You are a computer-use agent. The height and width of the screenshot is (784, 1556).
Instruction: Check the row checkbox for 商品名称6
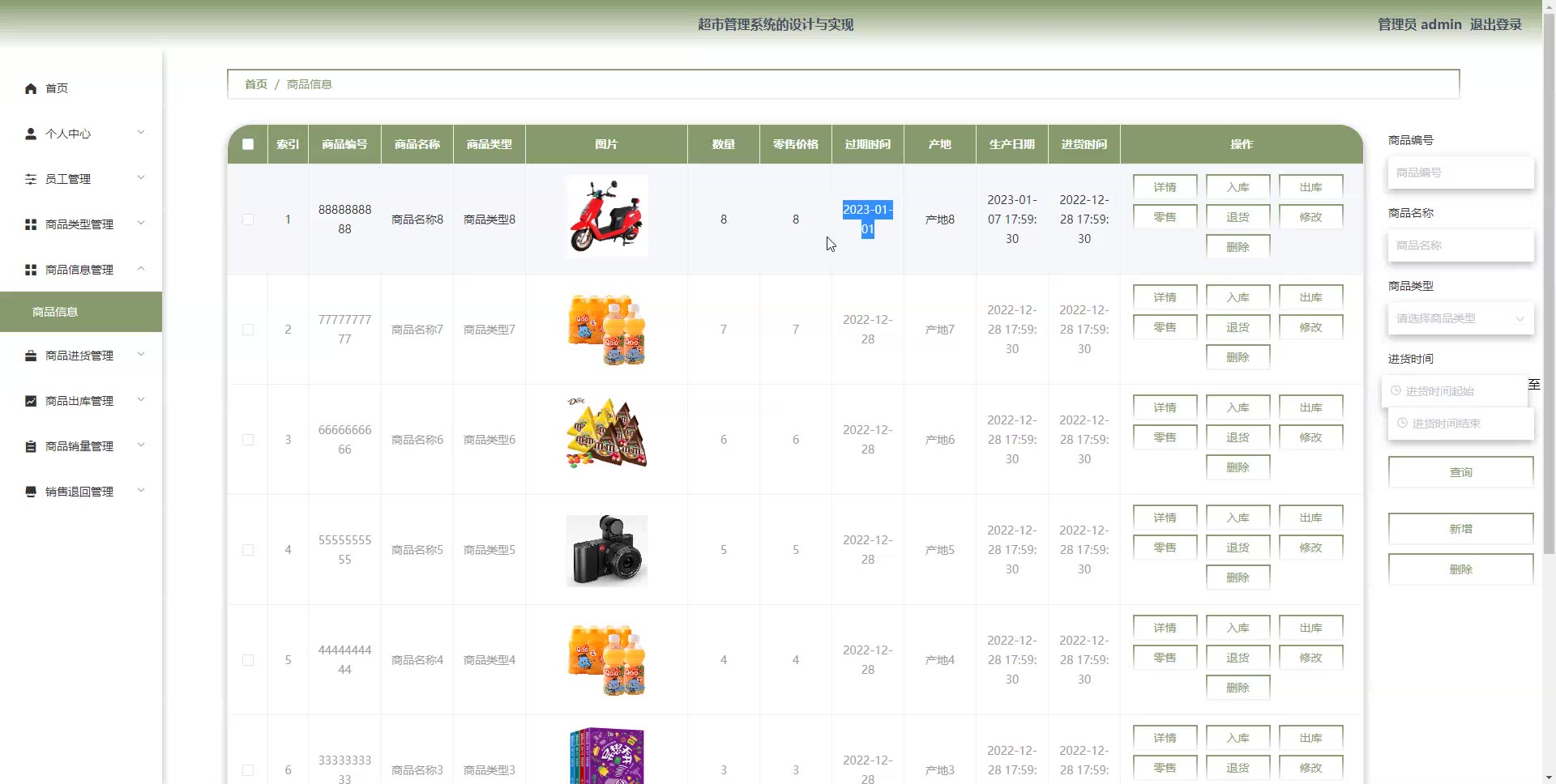tap(248, 440)
